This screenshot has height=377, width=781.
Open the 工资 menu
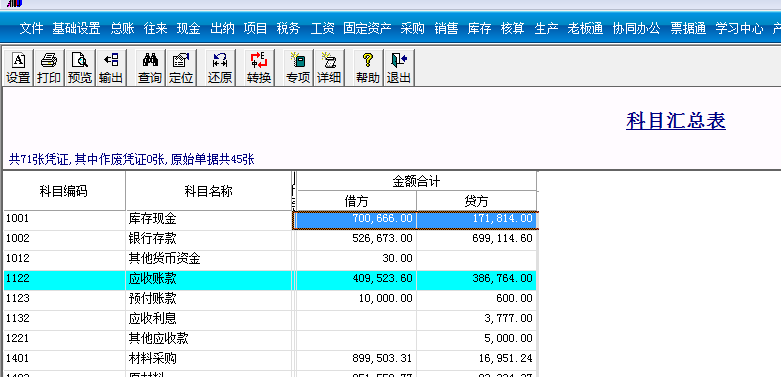[x=322, y=28]
